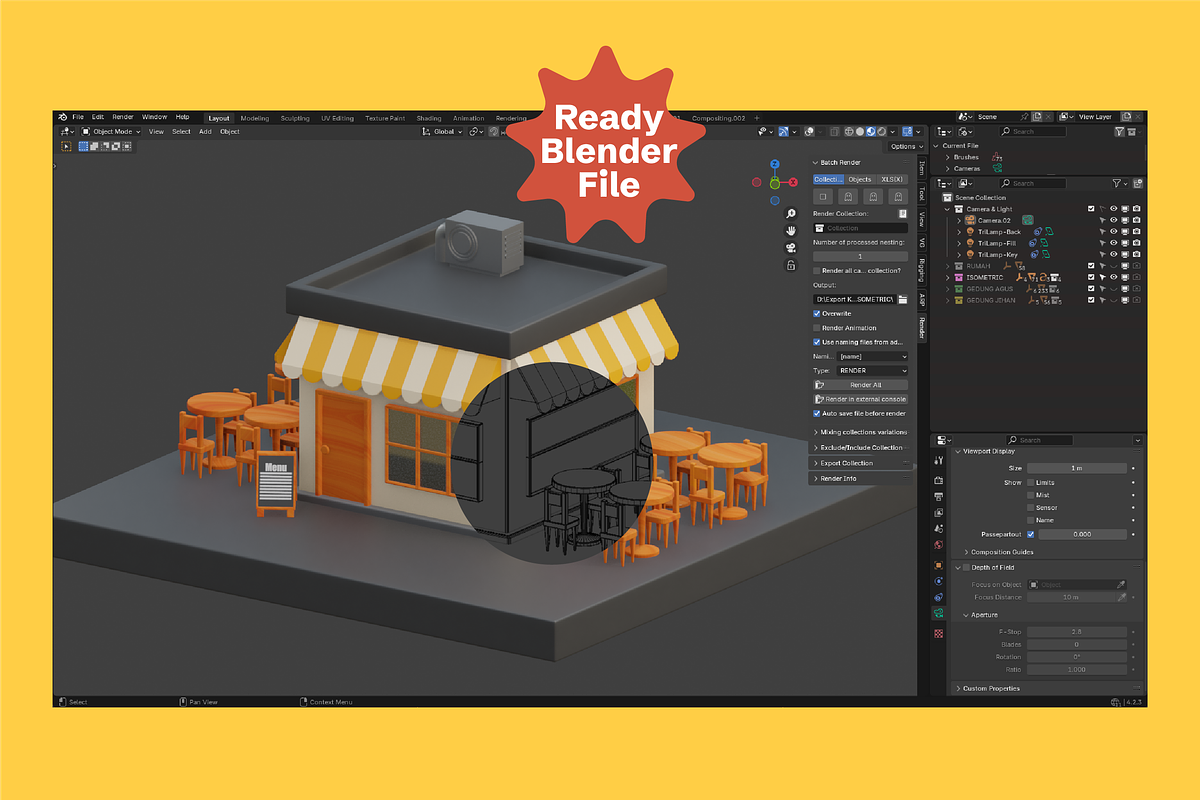Click the zoom magnifier gizmo in viewport
Viewport: 1200px width, 800px height.
pyautogui.click(x=791, y=214)
